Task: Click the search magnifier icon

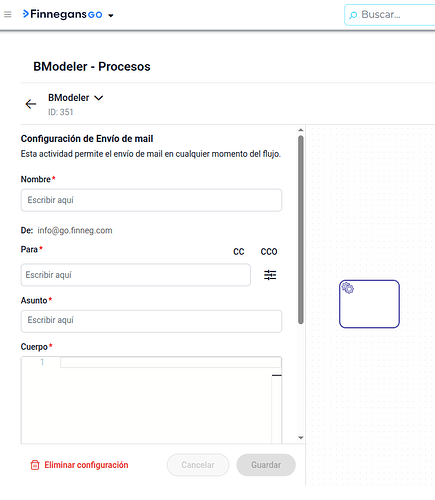Action: pyautogui.click(x=353, y=15)
